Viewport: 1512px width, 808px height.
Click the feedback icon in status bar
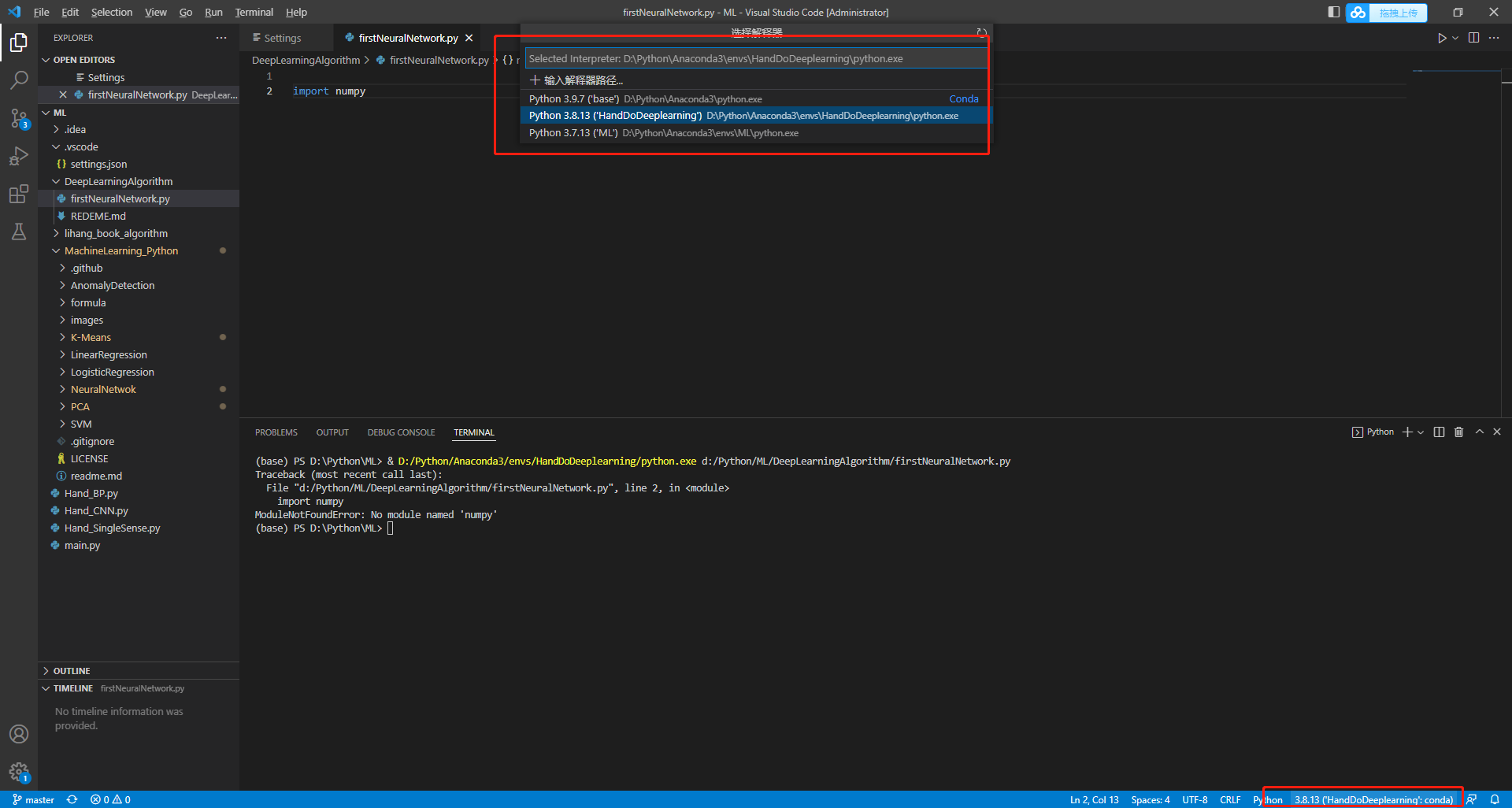coord(1471,799)
